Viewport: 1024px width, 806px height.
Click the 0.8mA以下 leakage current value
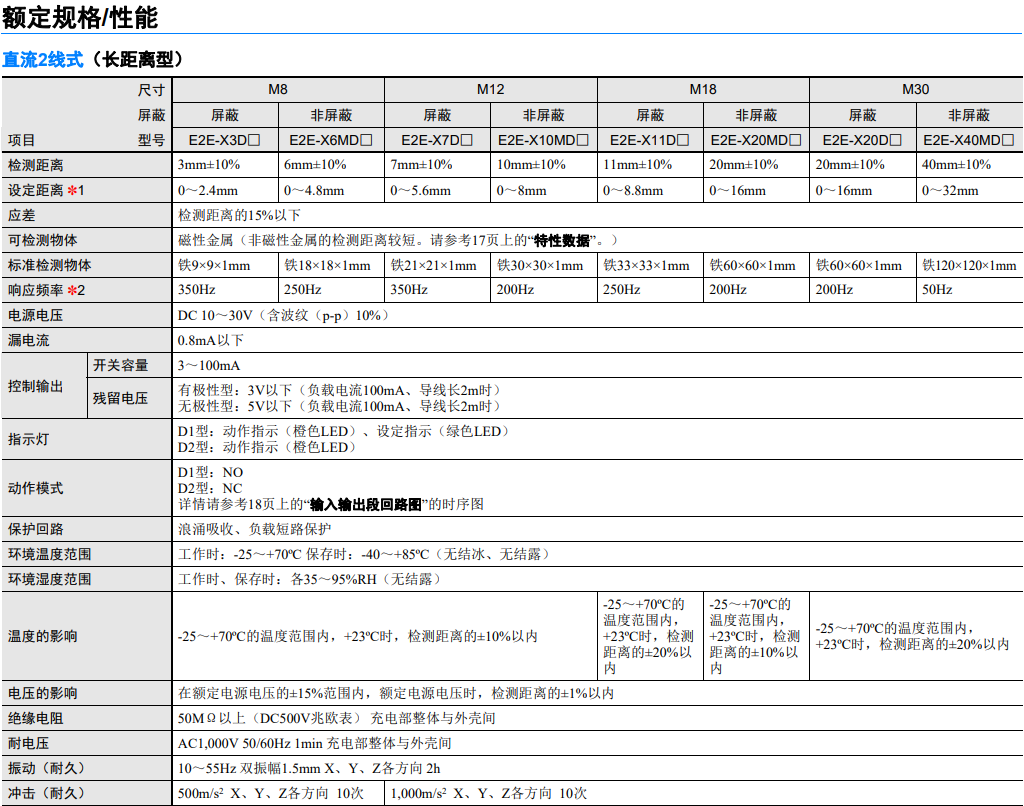pyautogui.click(x=210, y=340)
